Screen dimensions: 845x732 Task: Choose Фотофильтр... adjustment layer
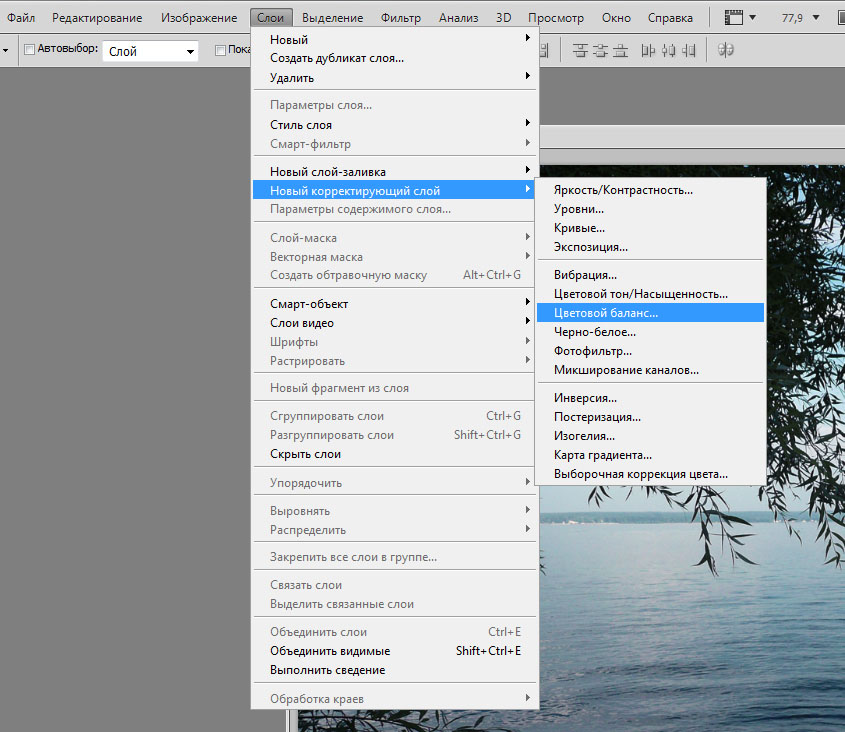650,351
